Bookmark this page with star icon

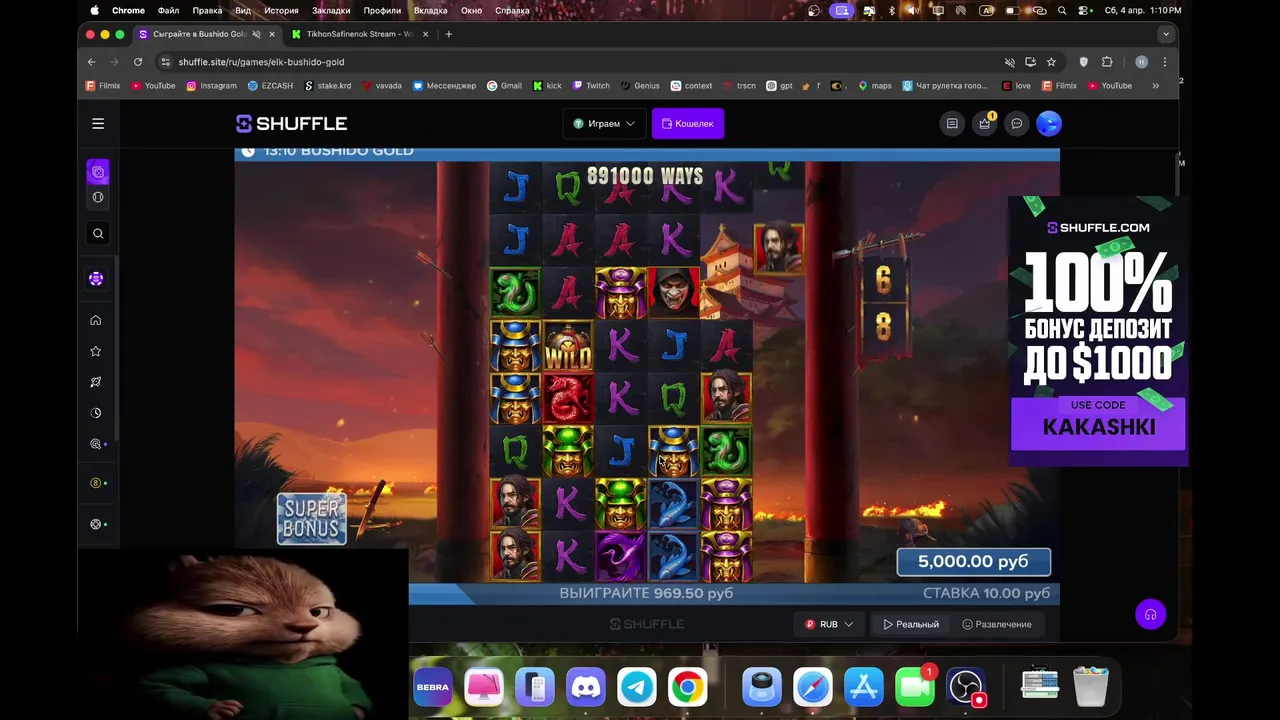(x=1051, y=62)
